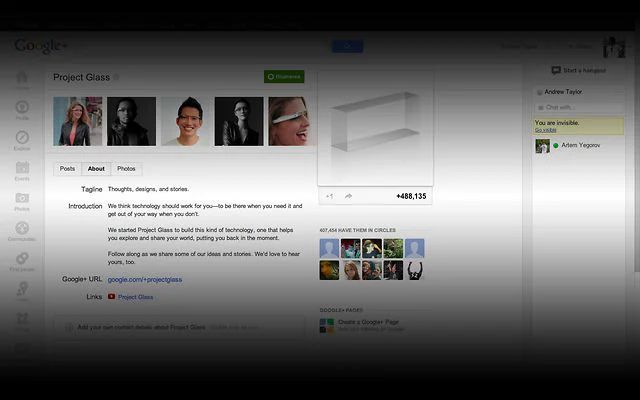Click Start a hangout
The width and height of the screenshot is (640, 400).
(x=584, y=70)
